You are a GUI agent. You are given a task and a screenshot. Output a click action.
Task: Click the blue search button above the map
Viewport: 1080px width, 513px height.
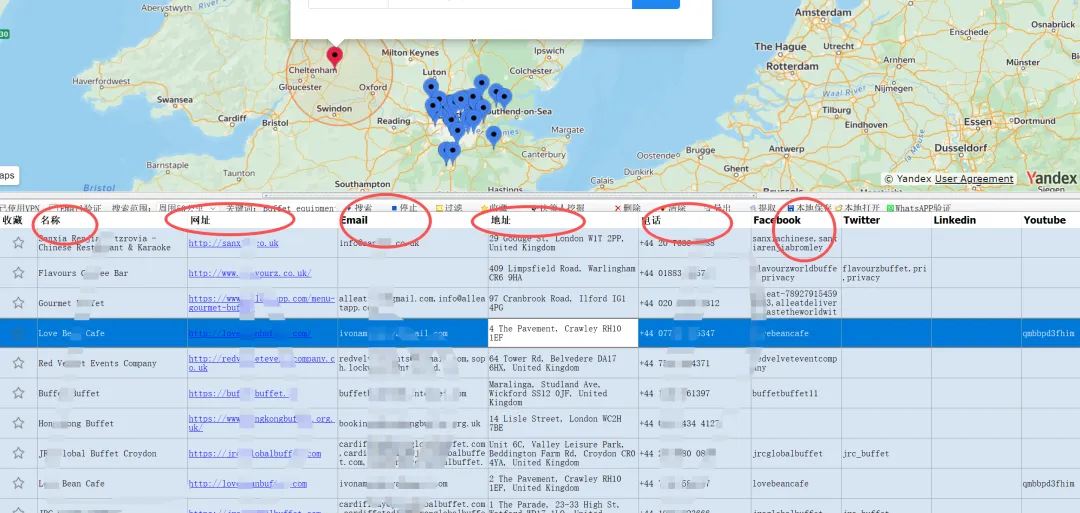(655, 3)
